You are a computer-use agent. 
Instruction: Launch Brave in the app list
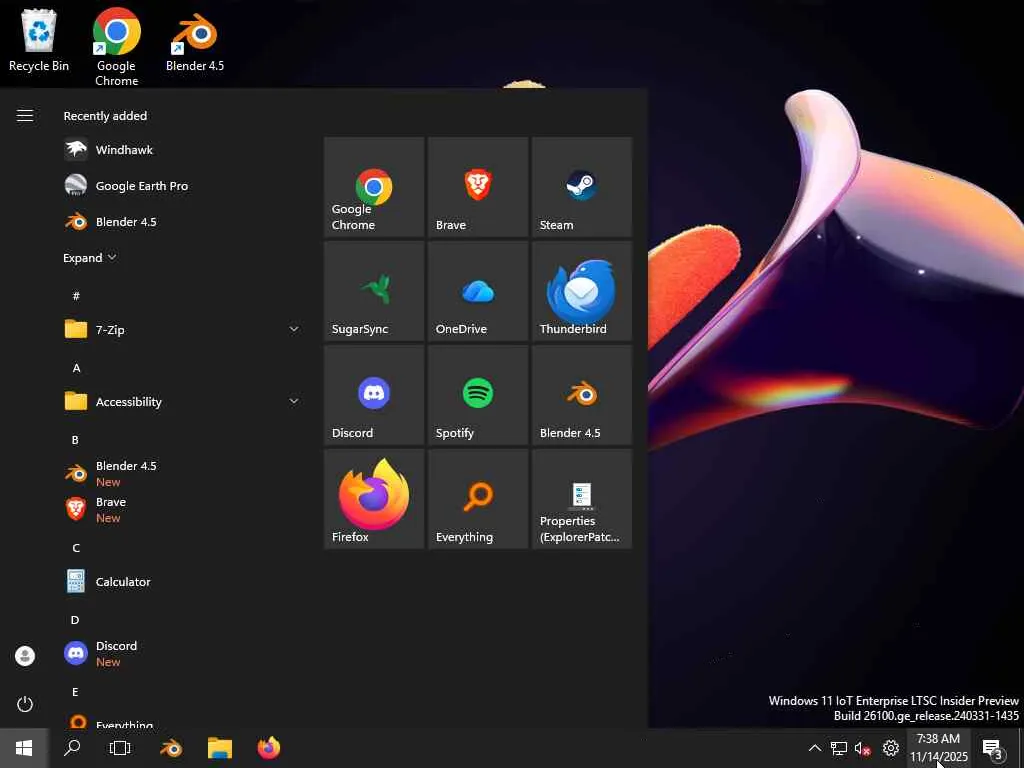[183, 509]
